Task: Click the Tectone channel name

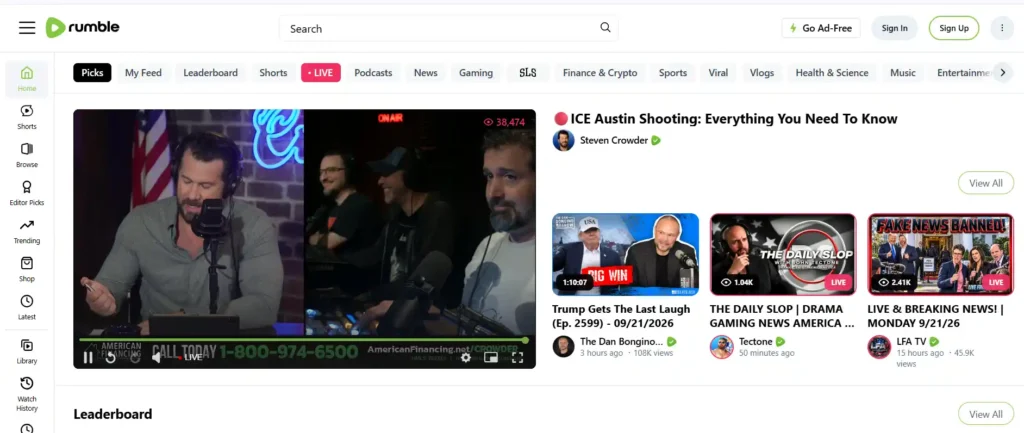Action: coord(756,342)
